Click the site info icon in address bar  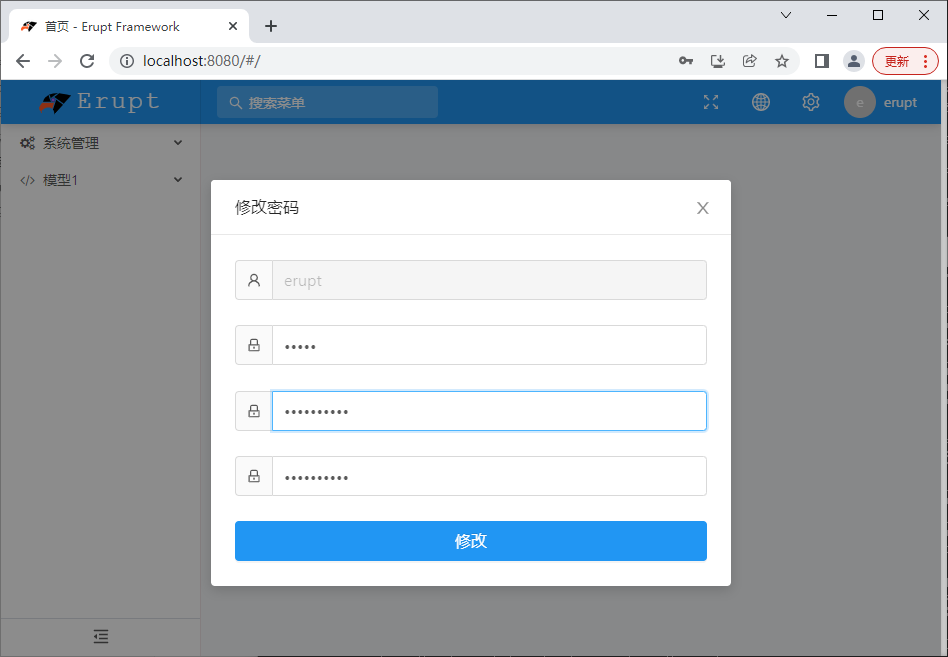pyautogui.click(x=127, y=61)
